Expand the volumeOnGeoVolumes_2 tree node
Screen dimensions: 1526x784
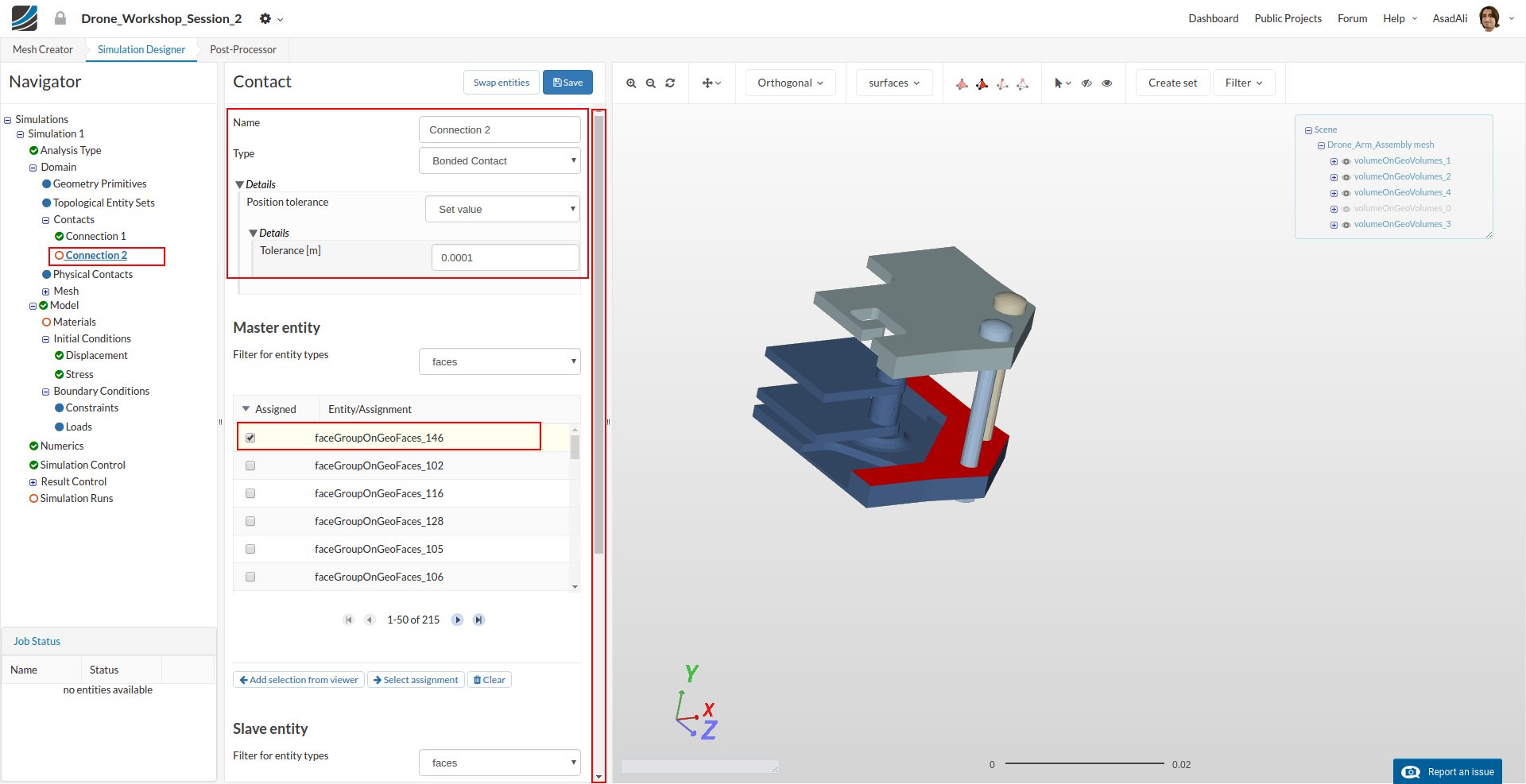pyautogui.click(x=1334, y=177)
